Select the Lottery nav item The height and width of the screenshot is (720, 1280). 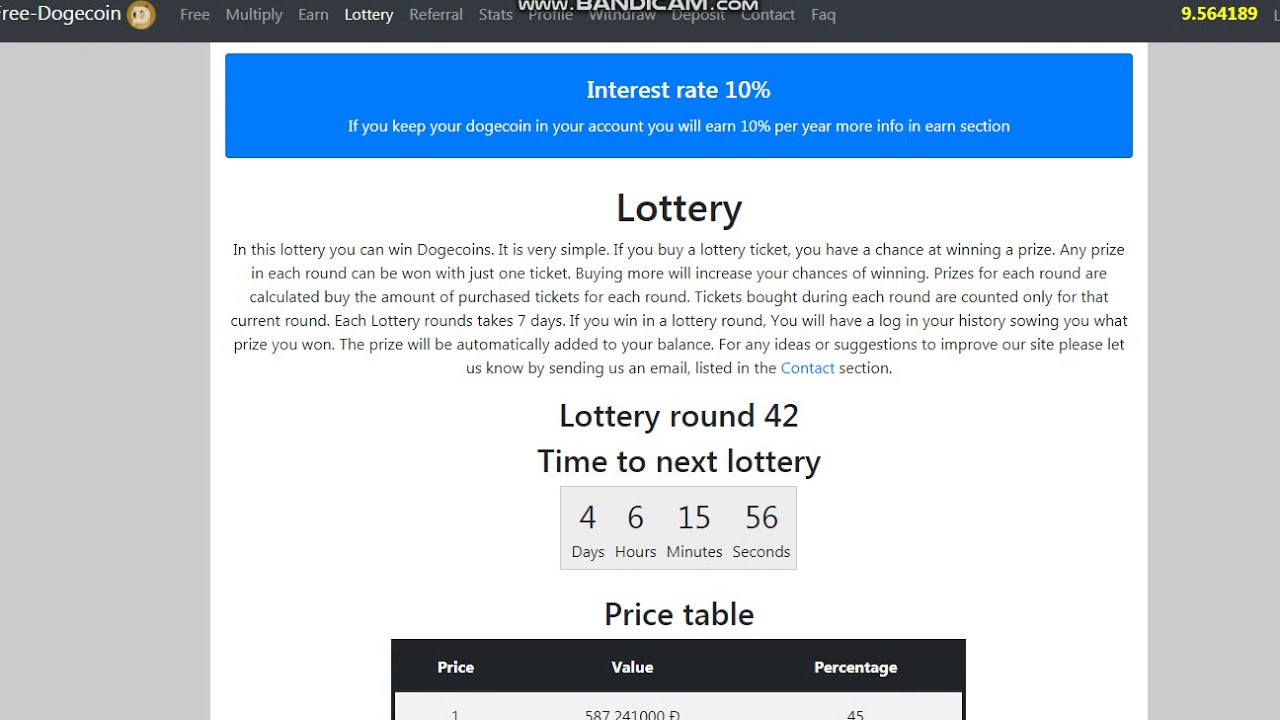tap(369, 15)
